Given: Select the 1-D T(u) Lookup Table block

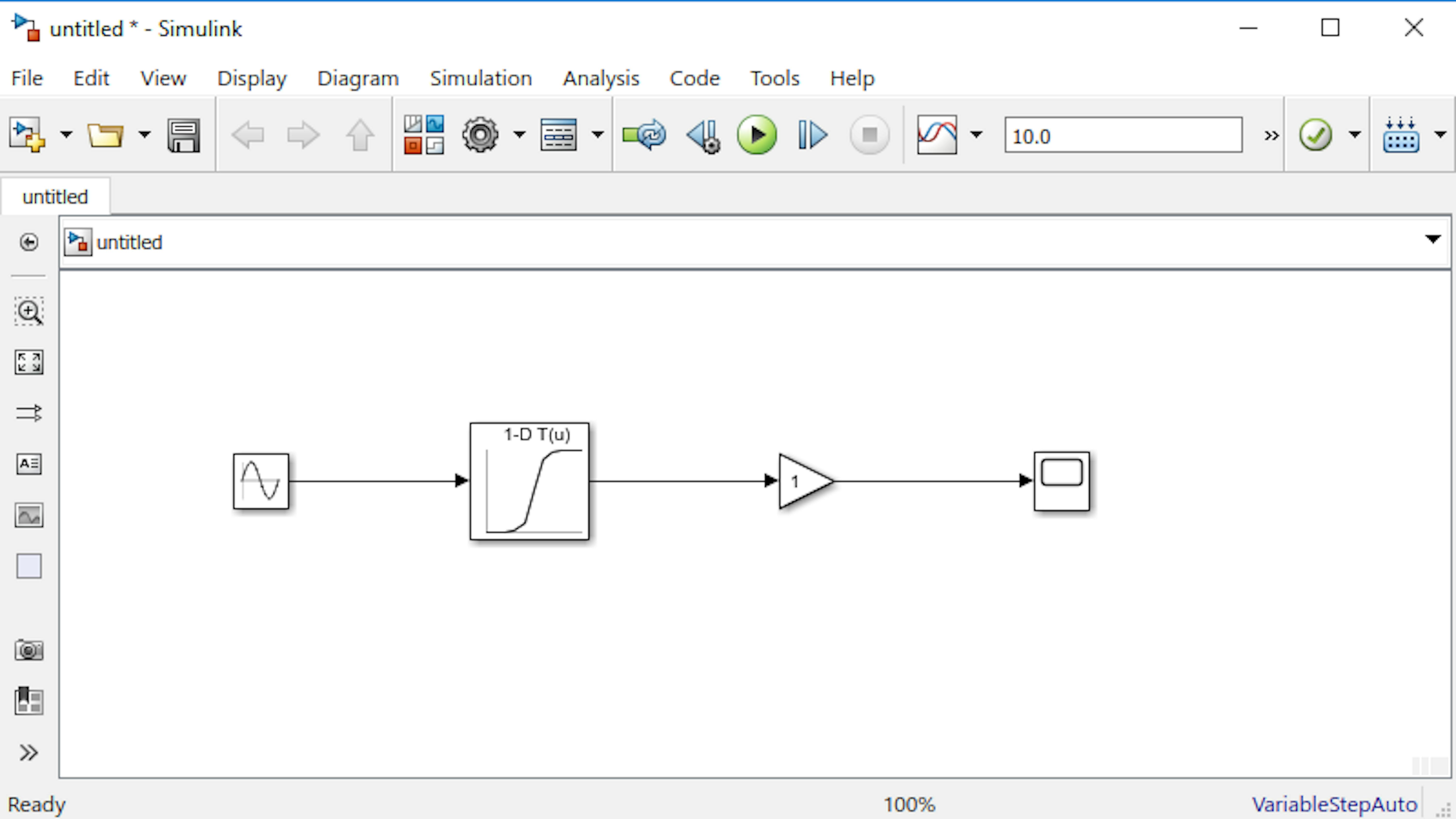Looking at the screenshot, I should 529,481.
